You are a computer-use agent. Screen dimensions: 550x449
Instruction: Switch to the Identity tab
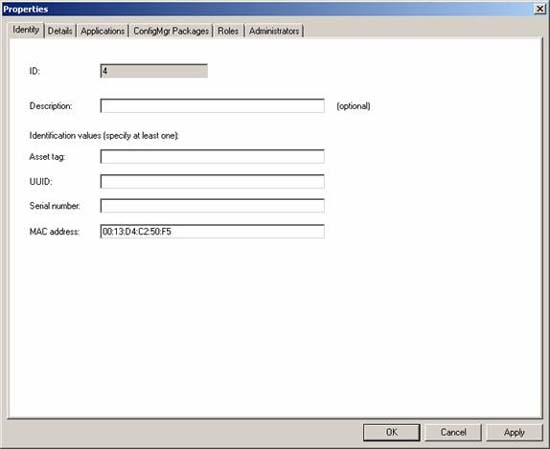(26, 30)
